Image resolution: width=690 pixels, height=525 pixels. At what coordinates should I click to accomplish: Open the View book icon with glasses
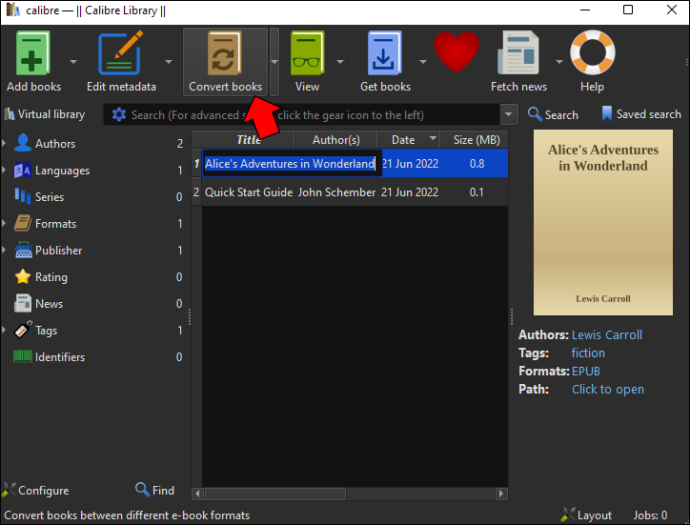(307, 53)
